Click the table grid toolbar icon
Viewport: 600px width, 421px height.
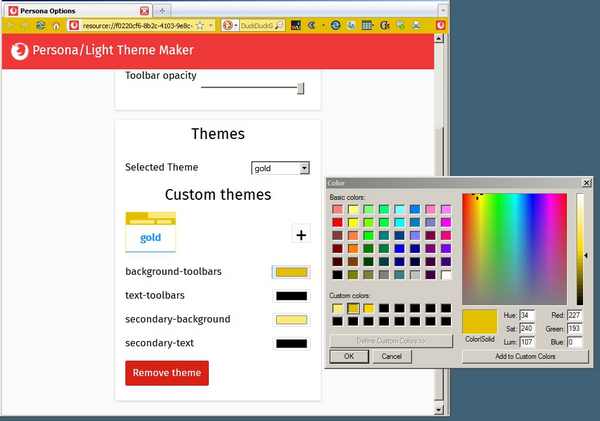pyautogui.click(x=367, y=26)
